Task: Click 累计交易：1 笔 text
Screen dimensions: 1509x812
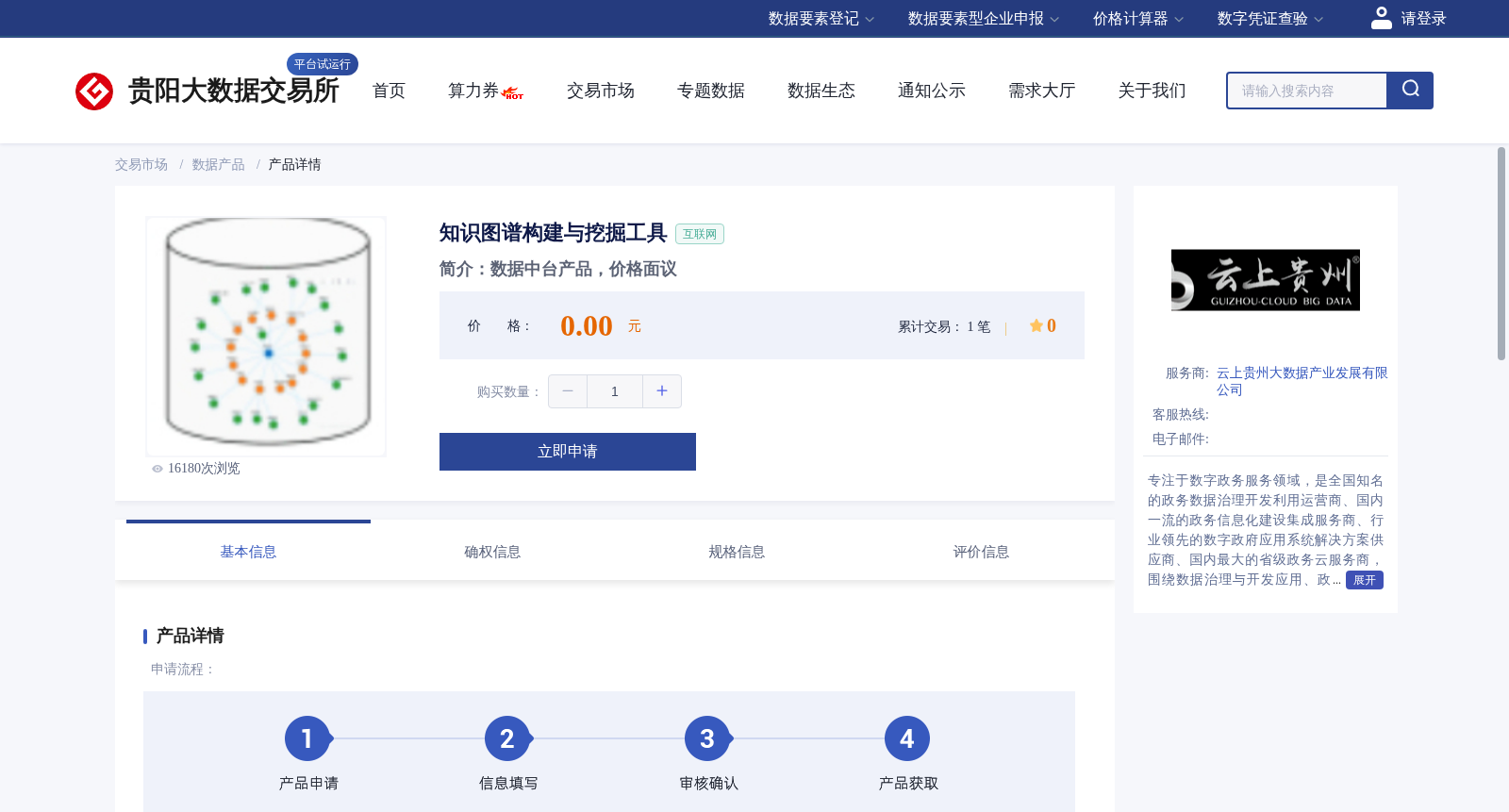Action: click(944, 327)
